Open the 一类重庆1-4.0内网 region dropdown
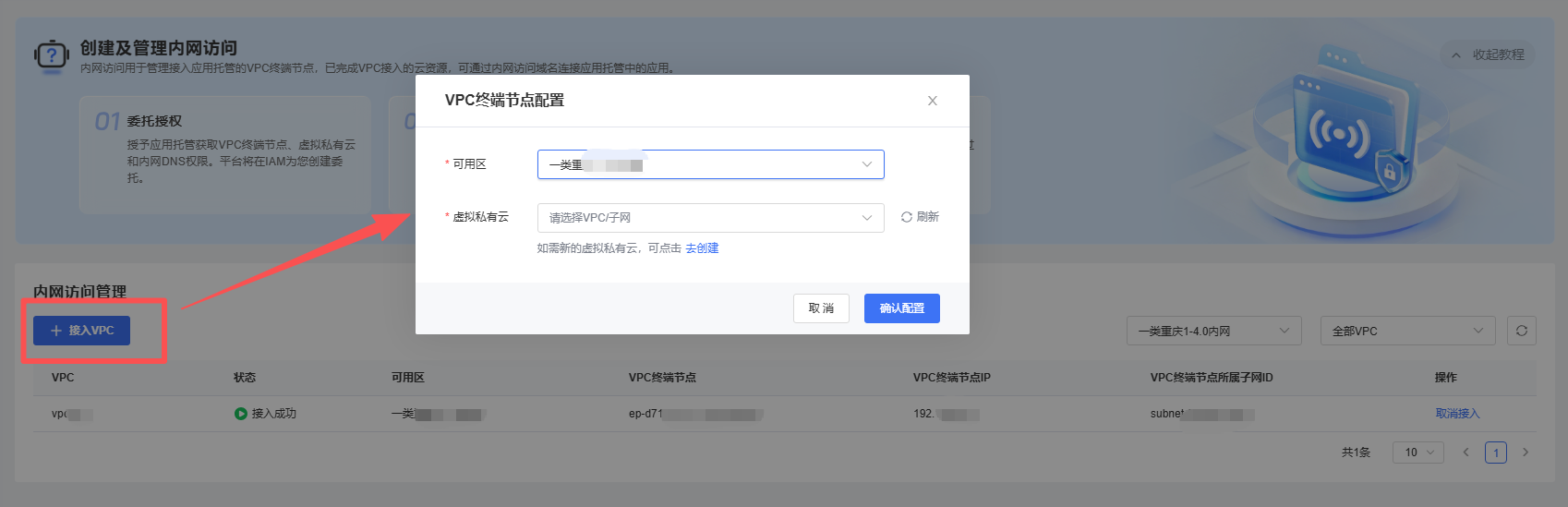The image size is (1568, 507). [1213, 331]
